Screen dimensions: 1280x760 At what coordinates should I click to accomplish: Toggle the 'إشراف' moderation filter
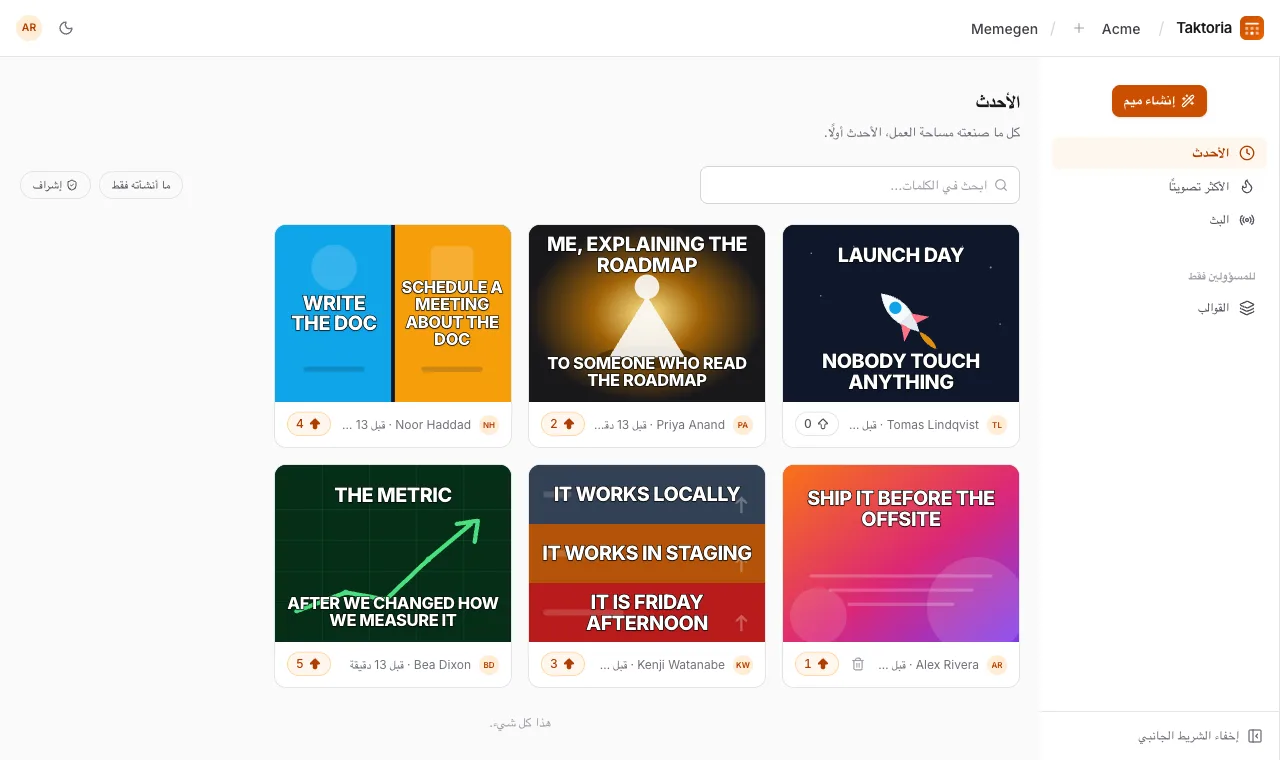point(55,185)
